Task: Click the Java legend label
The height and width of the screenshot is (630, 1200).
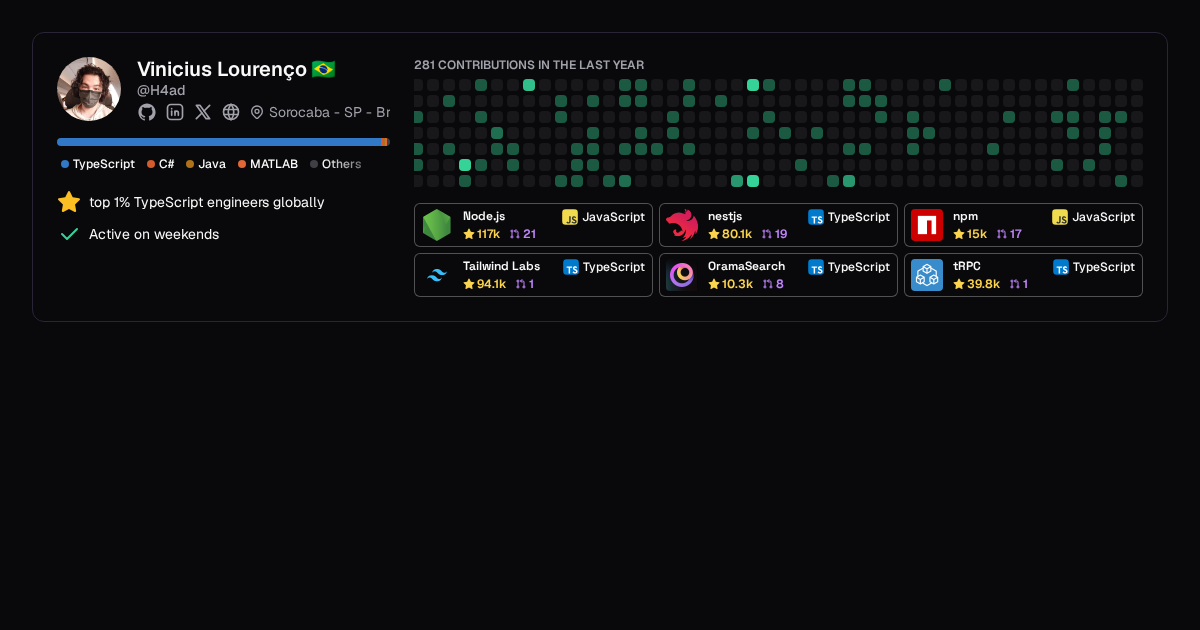Action: tap(212, 164)
